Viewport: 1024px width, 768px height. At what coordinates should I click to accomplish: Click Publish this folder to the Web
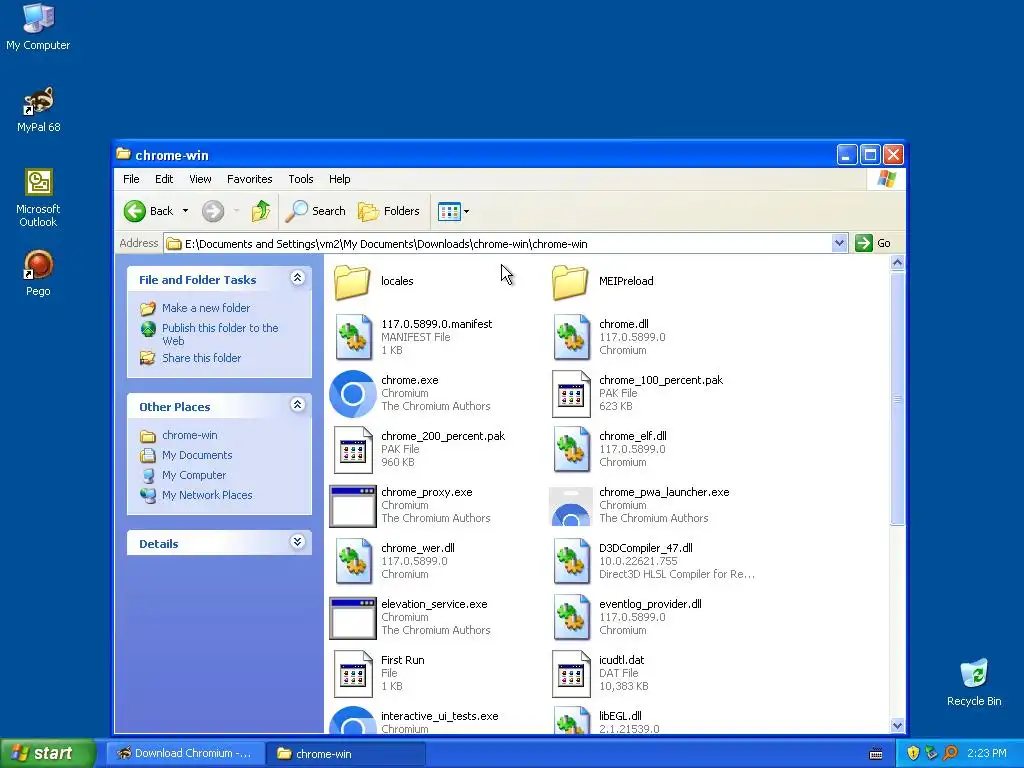220,334
